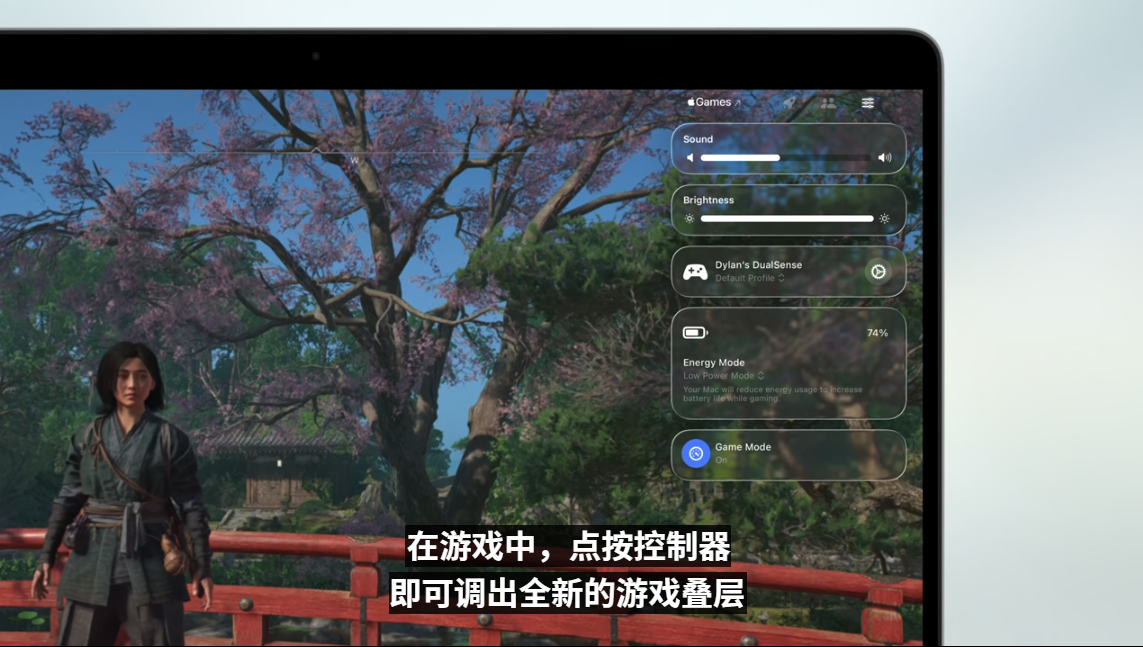
Task: Toggle the Game Mode button
Action: (x=695, y=453)
